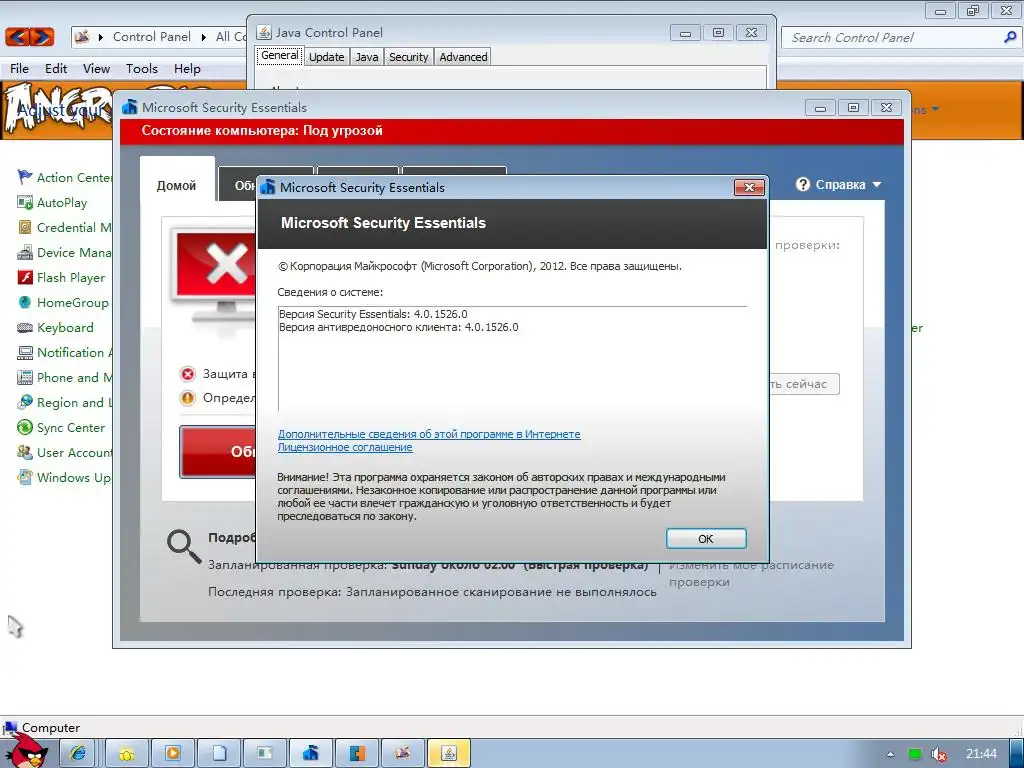Screen dimensions: 1024x768
Task: Open the media player taskbar icon
Action: [173, 754]
